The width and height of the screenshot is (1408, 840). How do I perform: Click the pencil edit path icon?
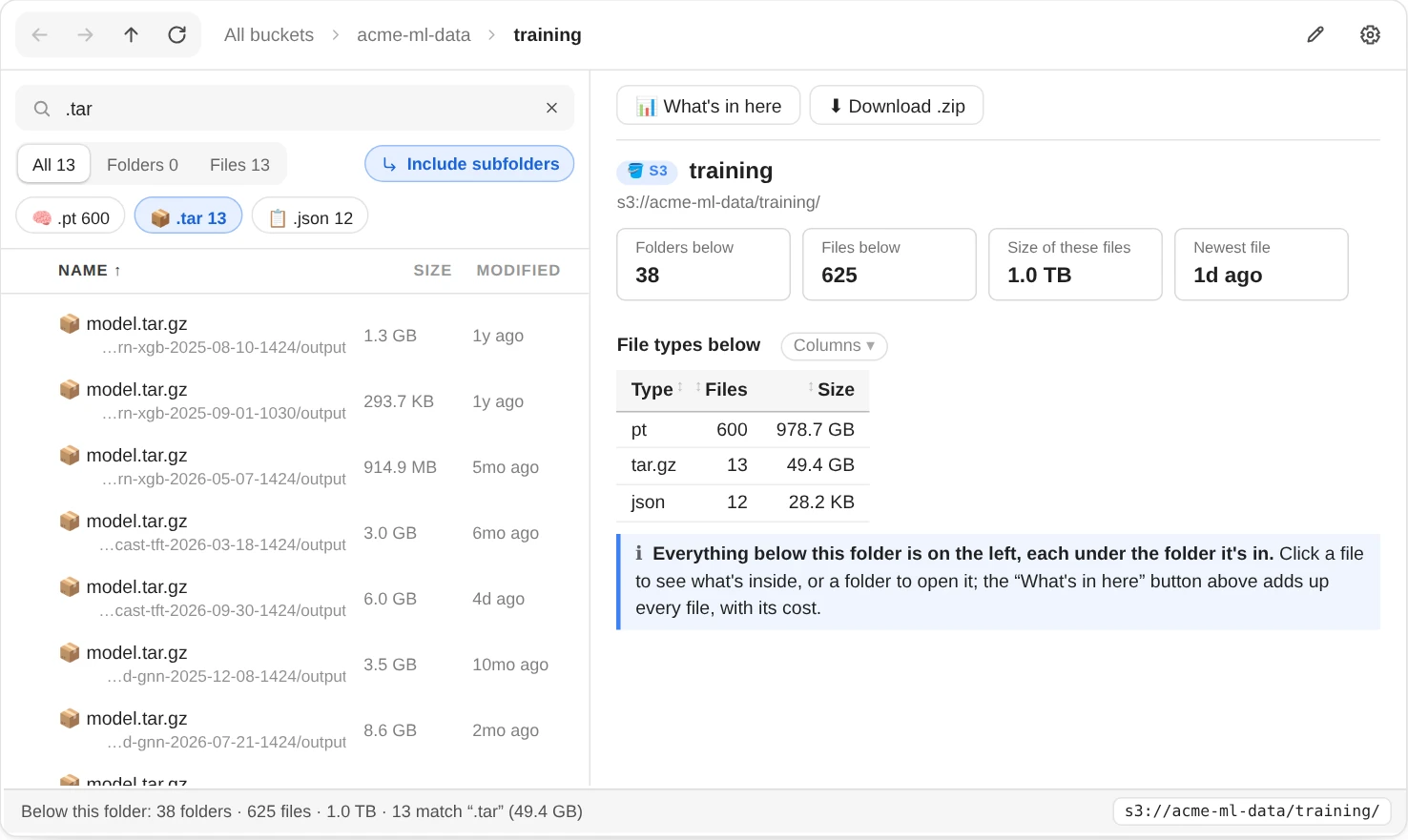coord(1315,35)
